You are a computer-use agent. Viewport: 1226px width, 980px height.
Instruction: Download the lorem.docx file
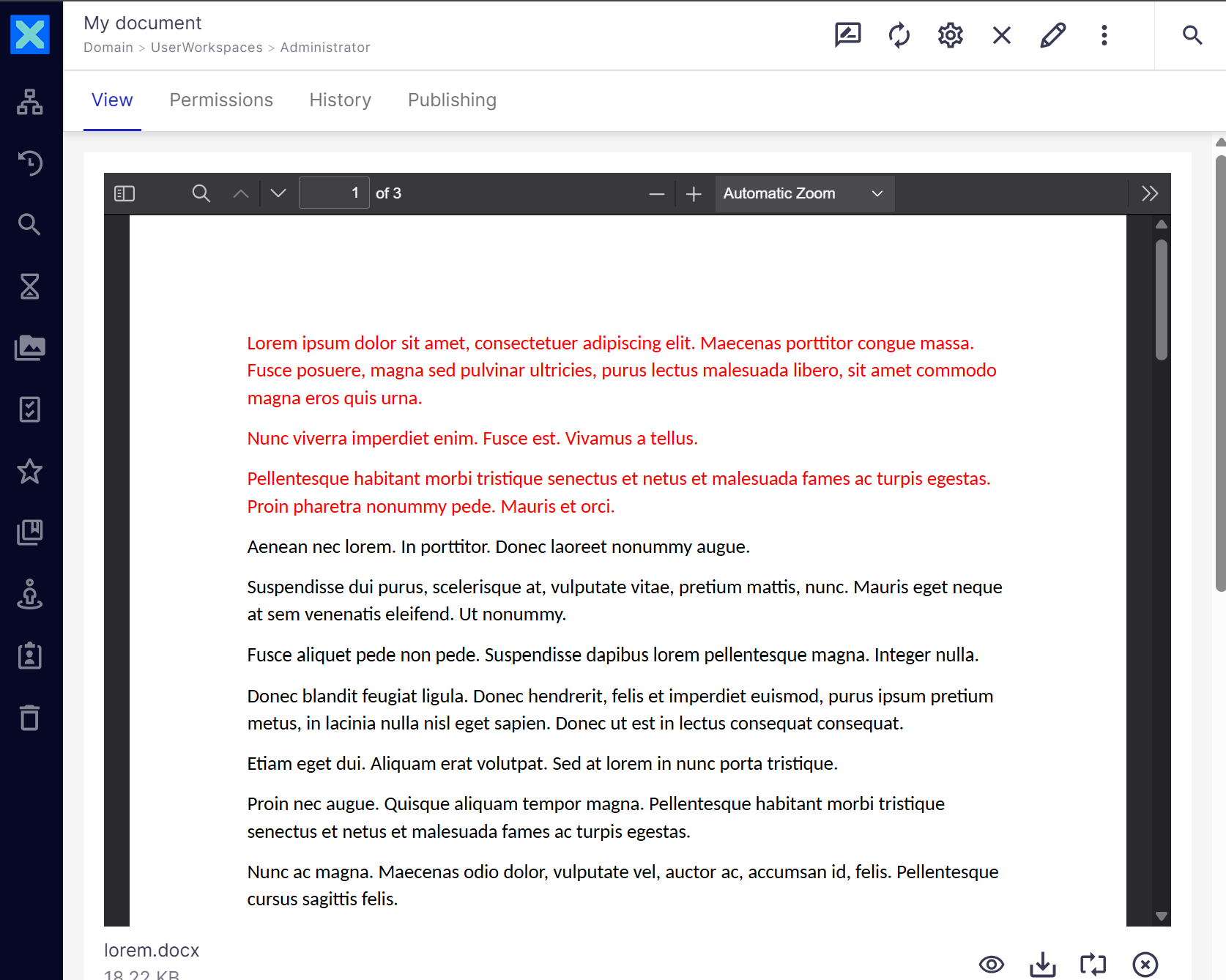[x=1042, y=965]
